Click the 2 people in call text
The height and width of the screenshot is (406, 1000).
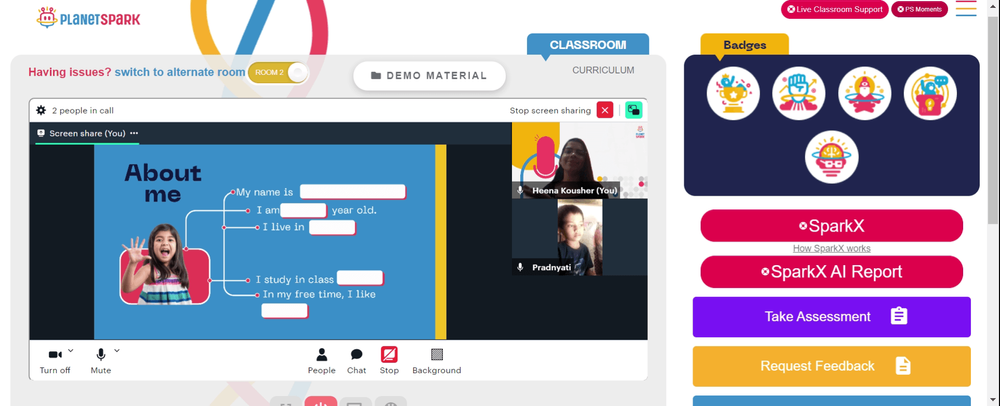click(x=83, y=110)
